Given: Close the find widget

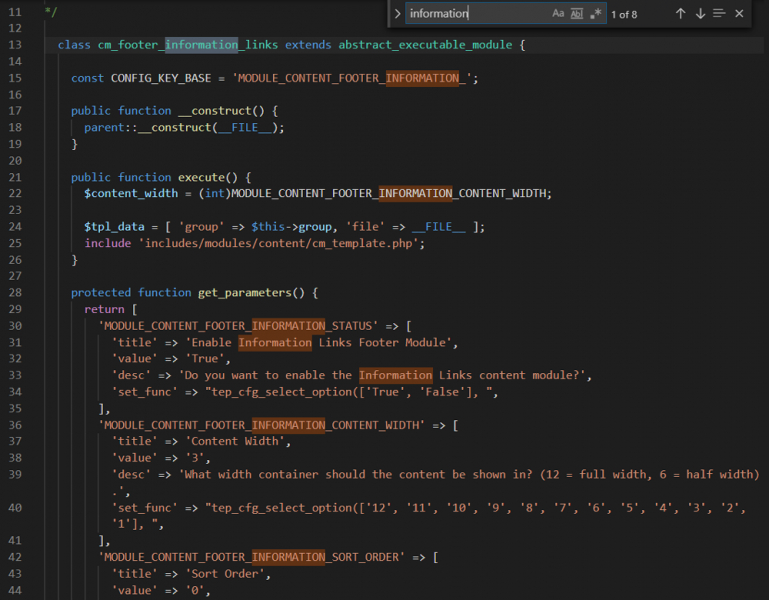Looking at the screenshot, I should coord(739,14).
